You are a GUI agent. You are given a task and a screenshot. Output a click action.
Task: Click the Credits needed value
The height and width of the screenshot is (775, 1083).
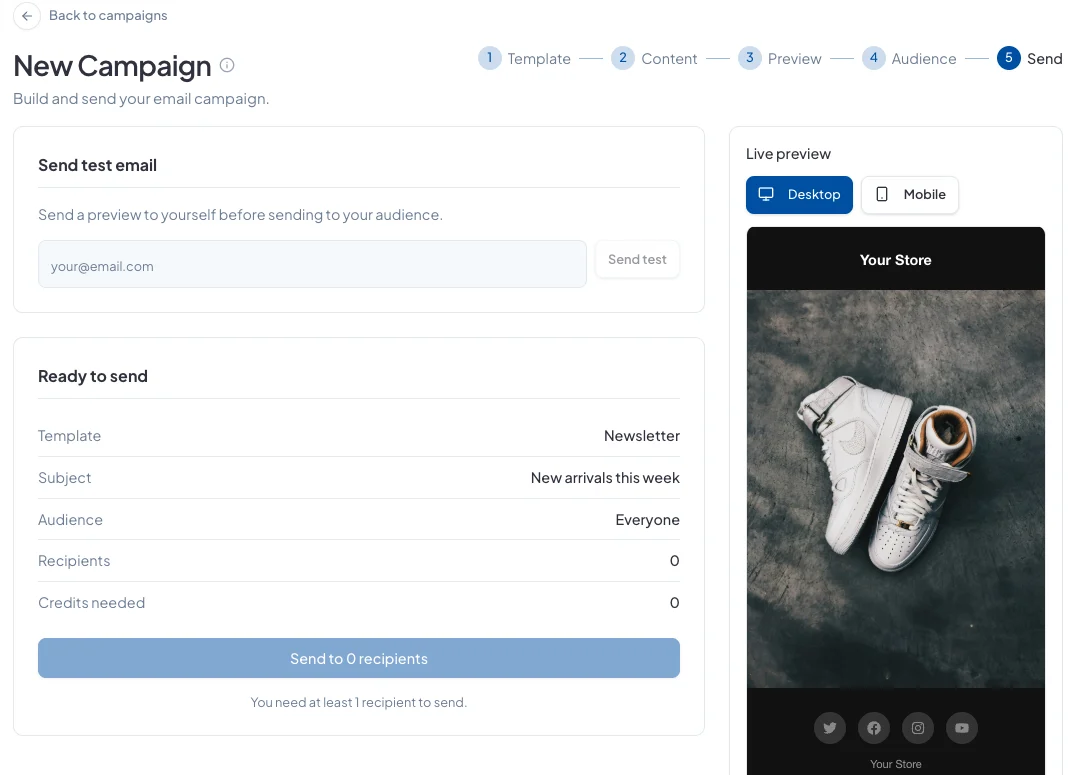pyautogui.click(x=674, y=603)
